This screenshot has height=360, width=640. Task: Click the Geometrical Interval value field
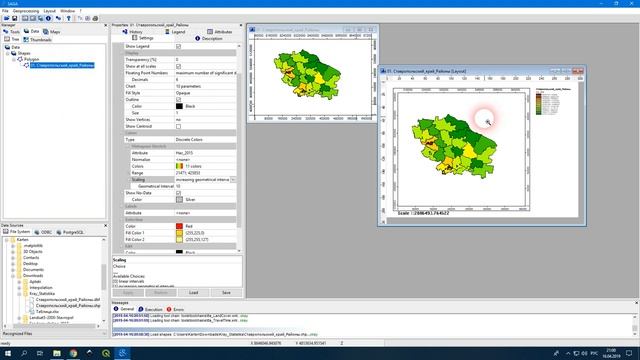point(205,186)
